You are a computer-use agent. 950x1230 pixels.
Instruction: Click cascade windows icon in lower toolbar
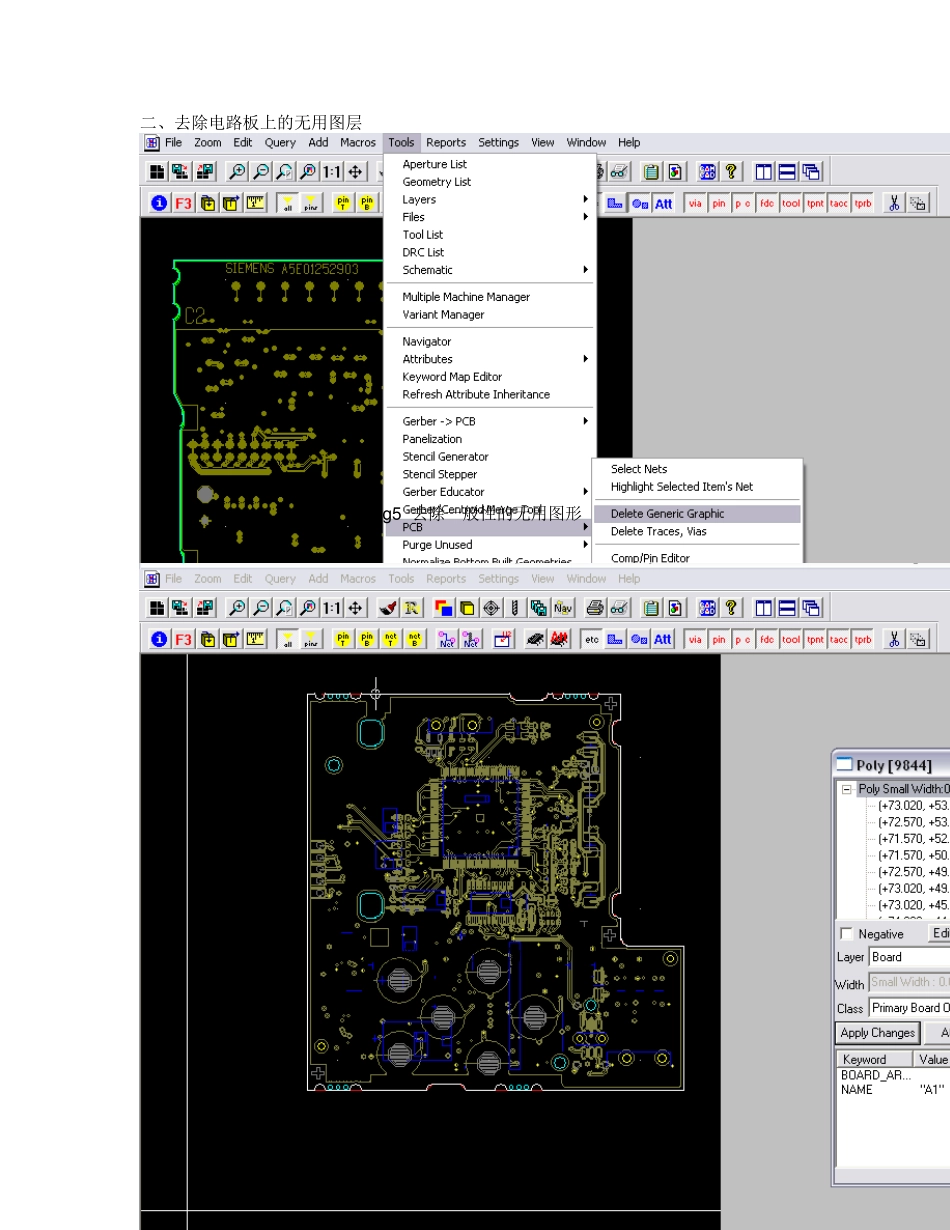pos(811,607)
